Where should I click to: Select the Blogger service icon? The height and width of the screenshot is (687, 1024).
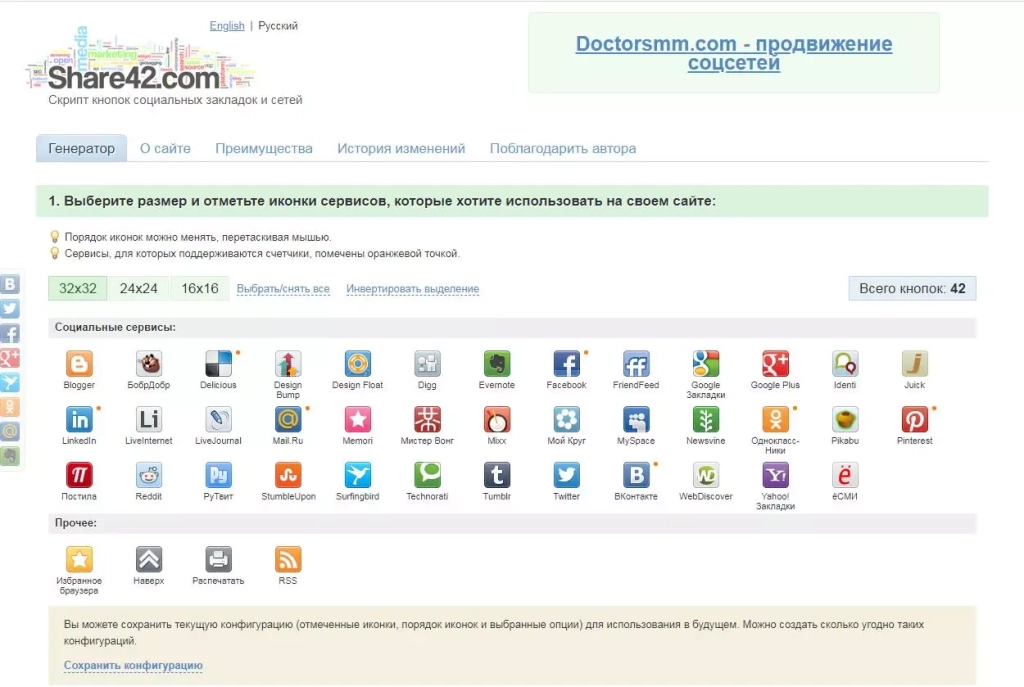click(x=79, y=364)
